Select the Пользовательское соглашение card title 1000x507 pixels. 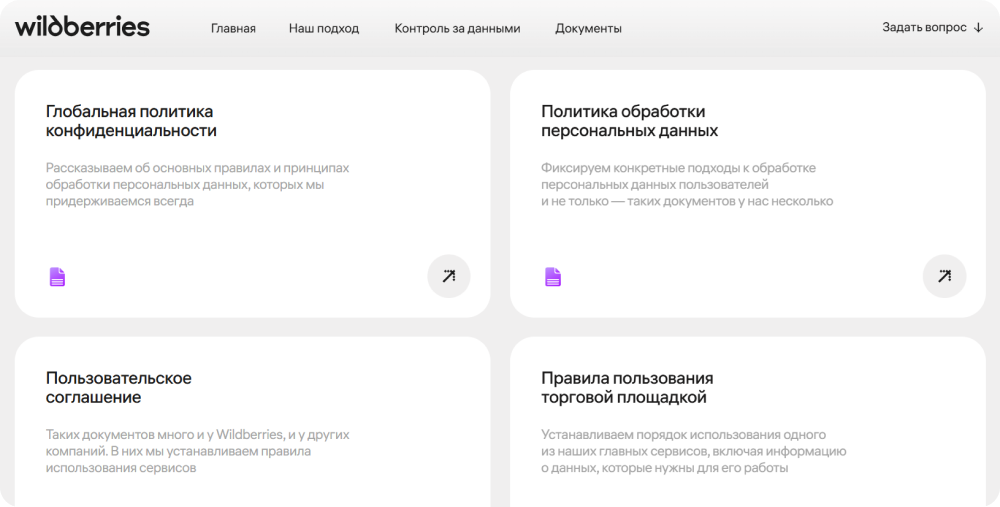pyautogui.click(x=119, y=388)
